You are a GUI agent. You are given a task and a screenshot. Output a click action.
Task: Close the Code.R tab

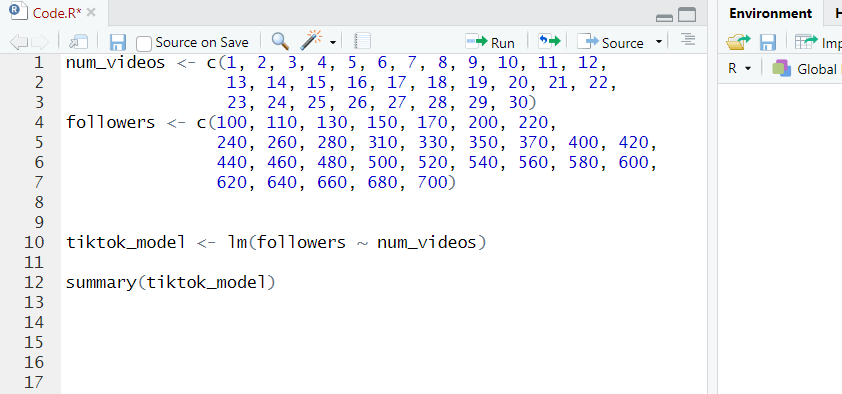pyautogui.click(x=91, y=12)
